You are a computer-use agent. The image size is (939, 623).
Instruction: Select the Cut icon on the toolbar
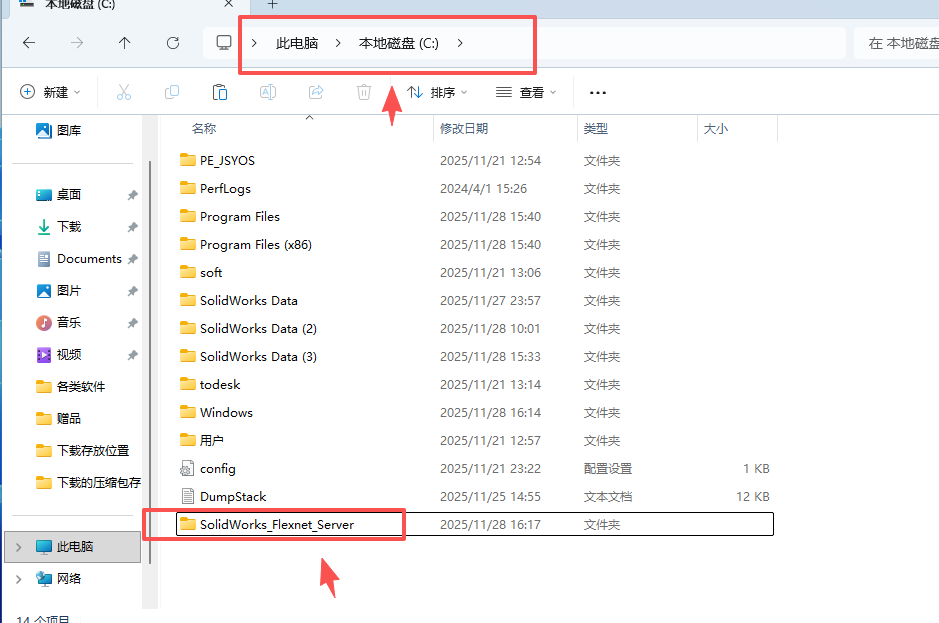123,92
